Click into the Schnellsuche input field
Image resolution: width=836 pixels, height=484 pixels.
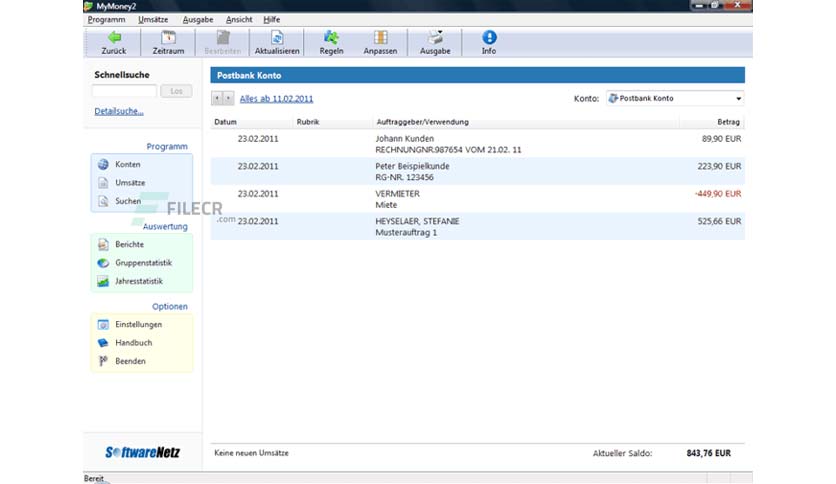click(124, 91)
